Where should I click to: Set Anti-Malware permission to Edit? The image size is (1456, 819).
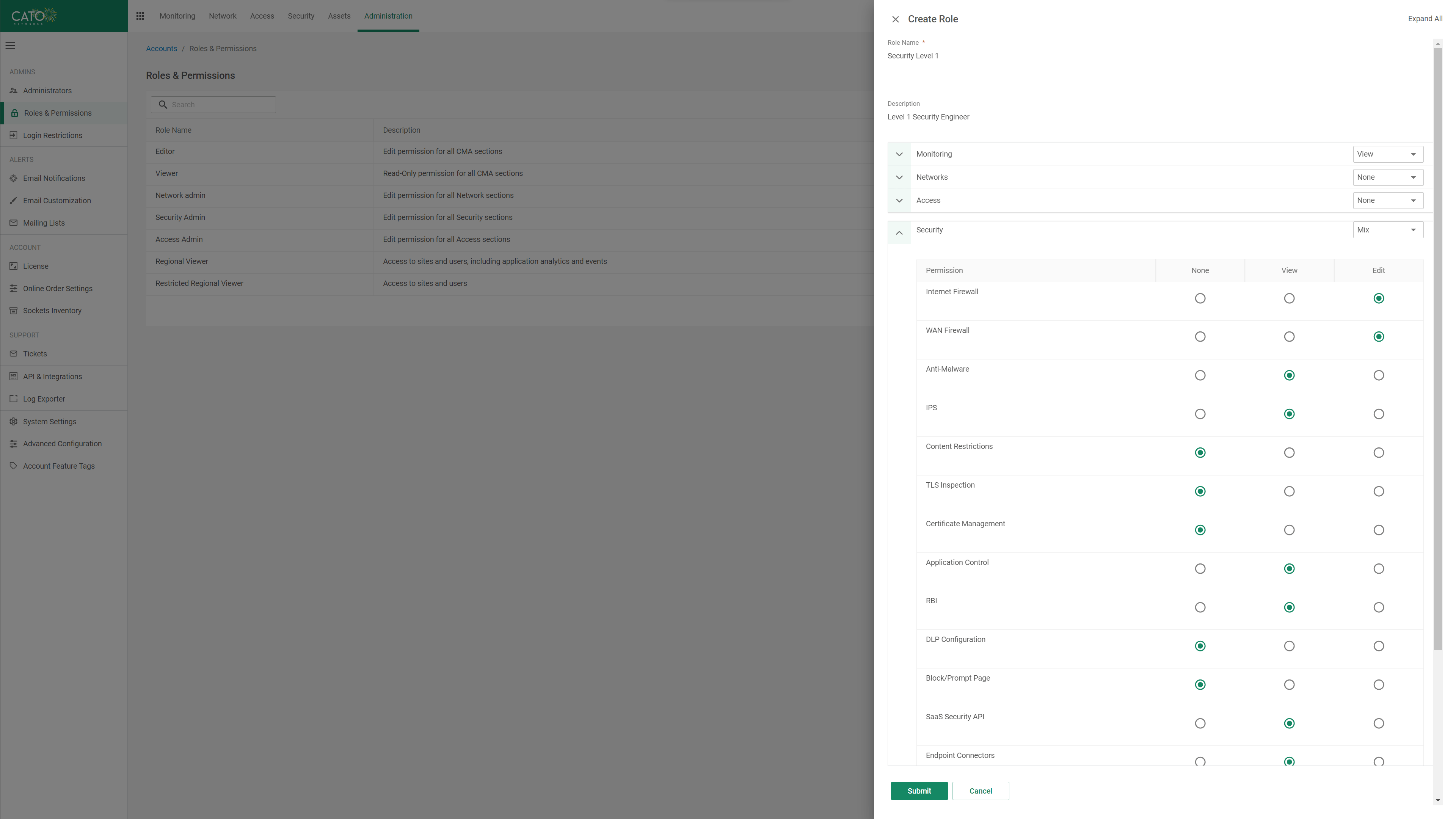tap(1379, 375)
